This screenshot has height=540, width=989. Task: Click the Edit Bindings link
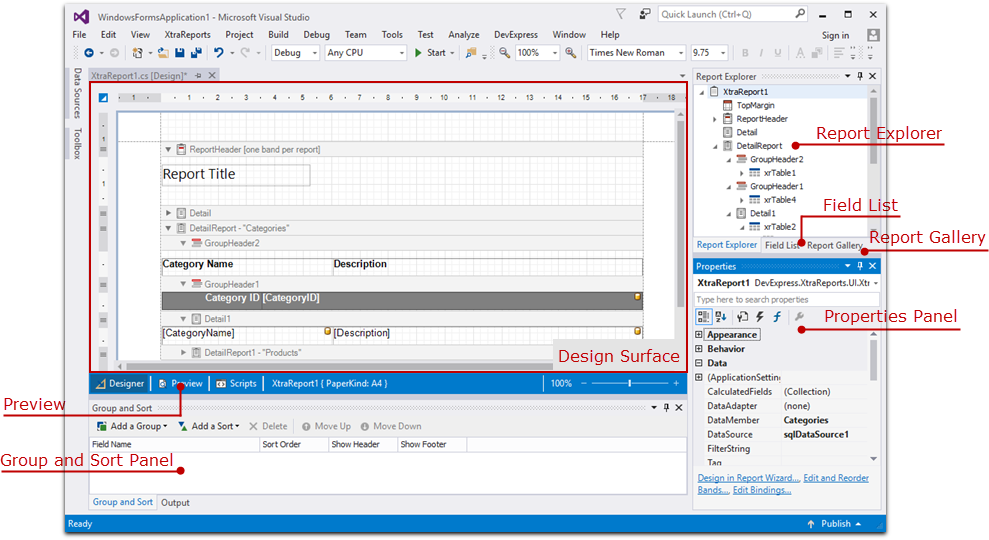(762, 490)
